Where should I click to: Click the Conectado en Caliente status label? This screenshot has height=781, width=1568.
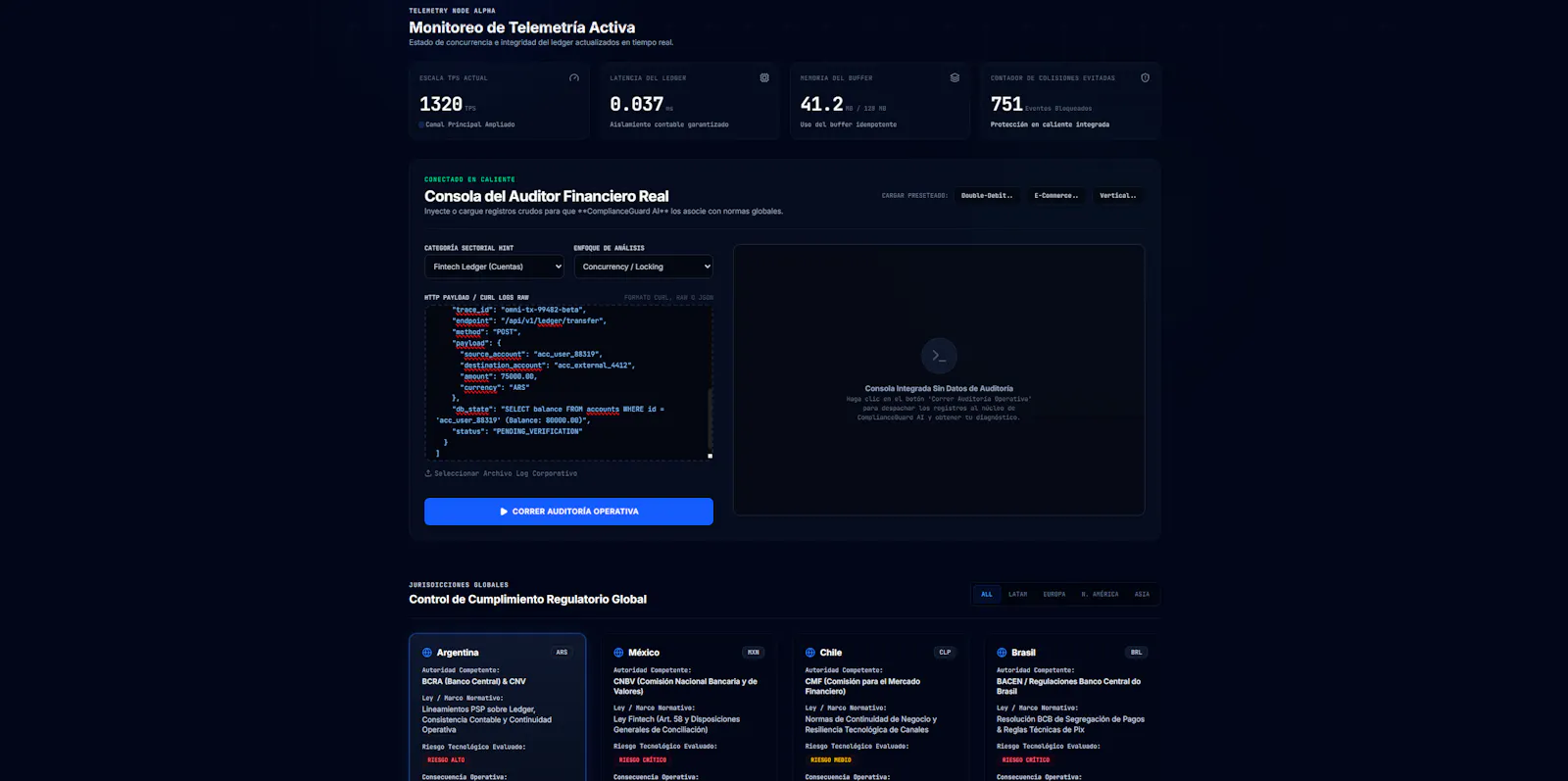[469, 179]
